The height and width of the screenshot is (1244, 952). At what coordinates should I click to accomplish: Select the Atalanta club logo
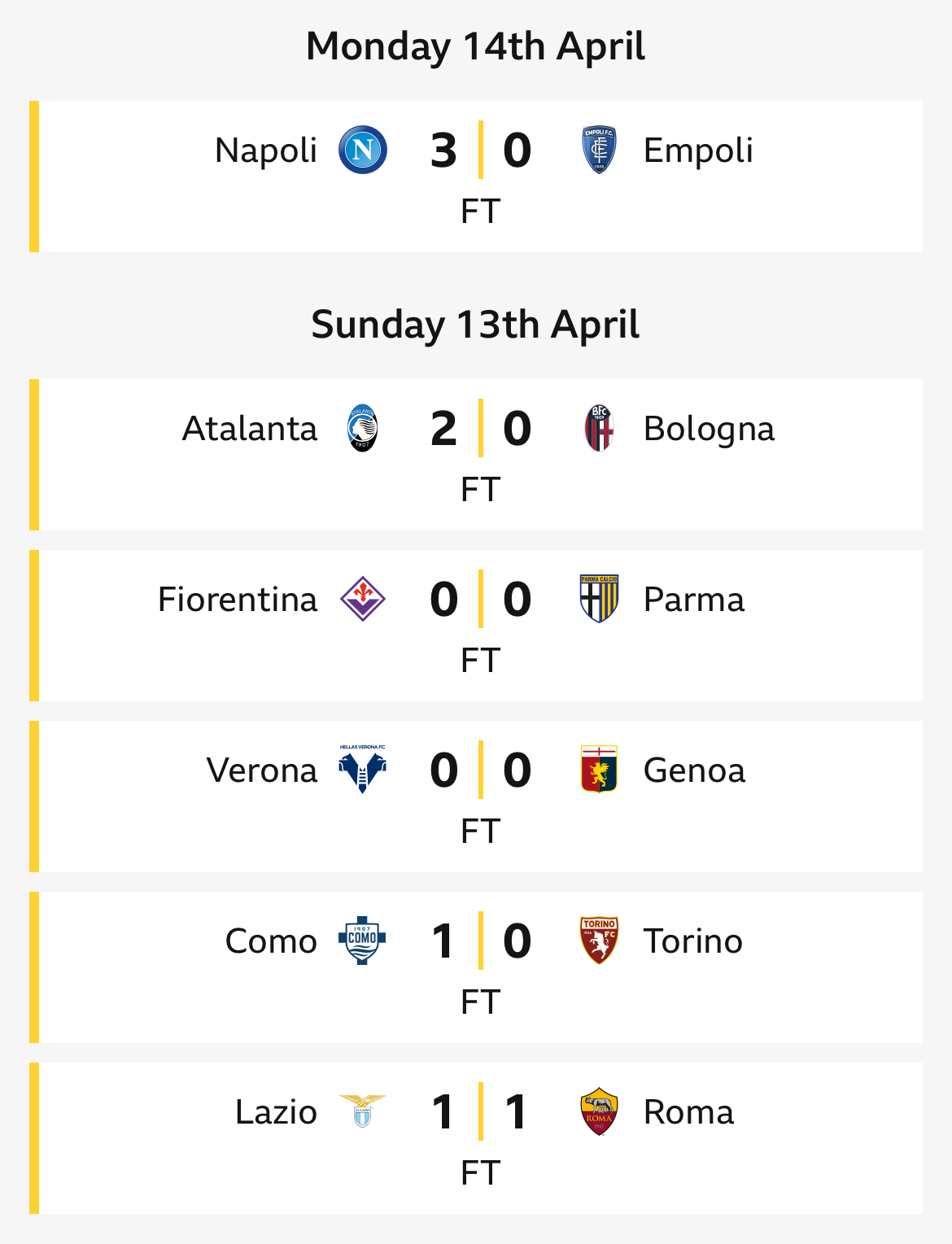coord(362,428)
